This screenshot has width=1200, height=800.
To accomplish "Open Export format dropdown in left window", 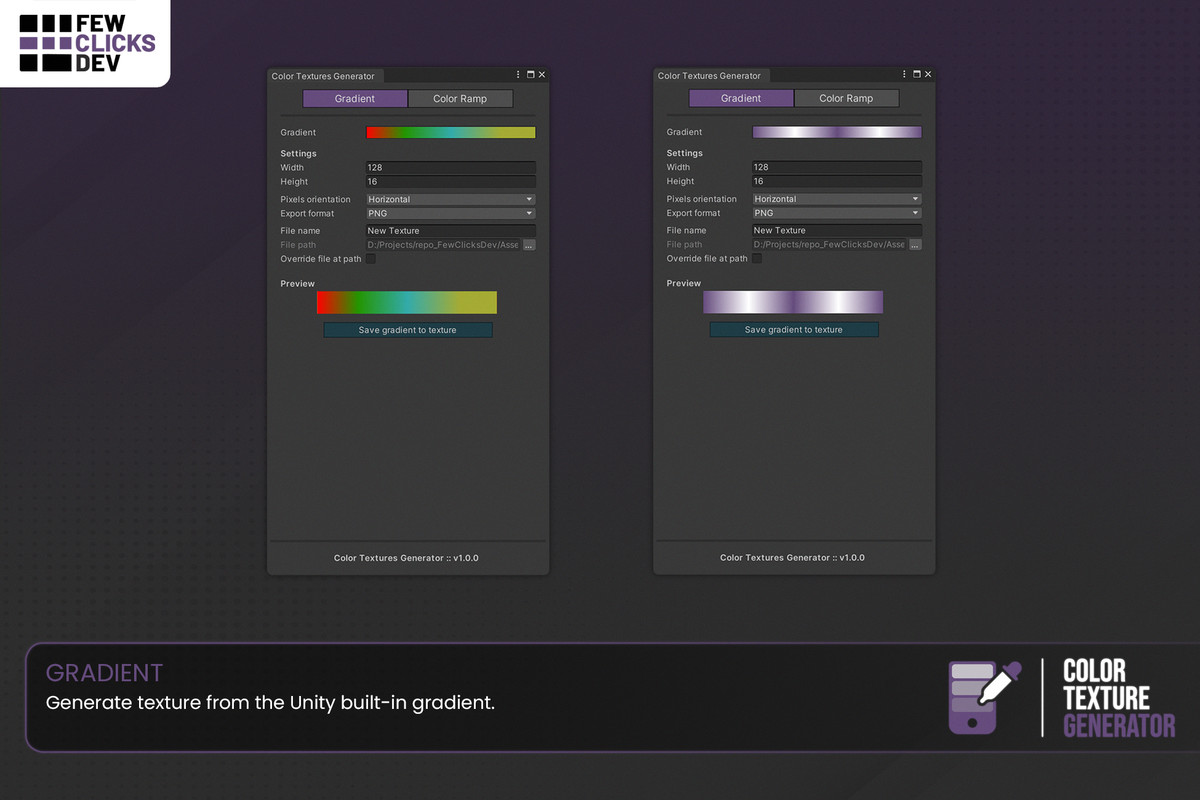I will point(451,213).
